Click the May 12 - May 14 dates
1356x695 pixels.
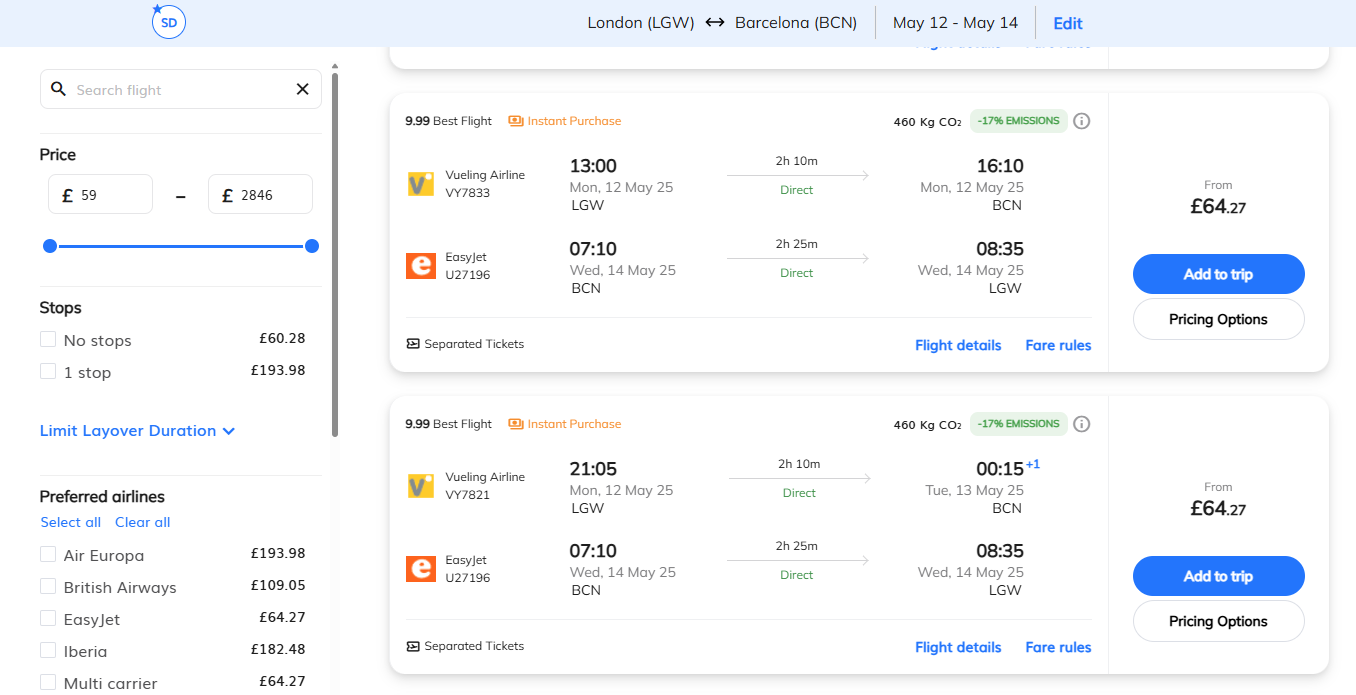(955, 23)
